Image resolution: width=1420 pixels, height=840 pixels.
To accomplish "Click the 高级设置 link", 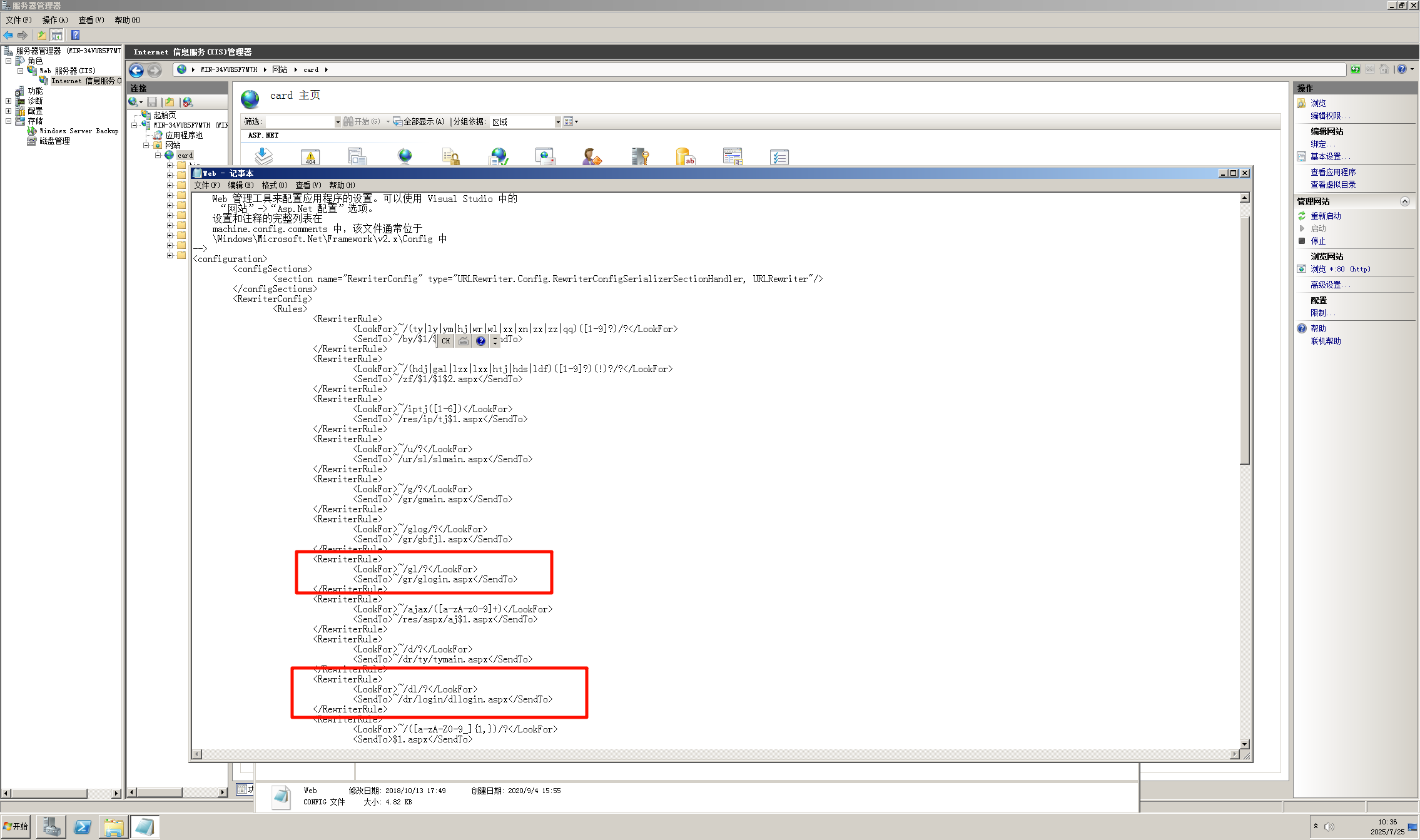I will click(x=1326, y=285).
